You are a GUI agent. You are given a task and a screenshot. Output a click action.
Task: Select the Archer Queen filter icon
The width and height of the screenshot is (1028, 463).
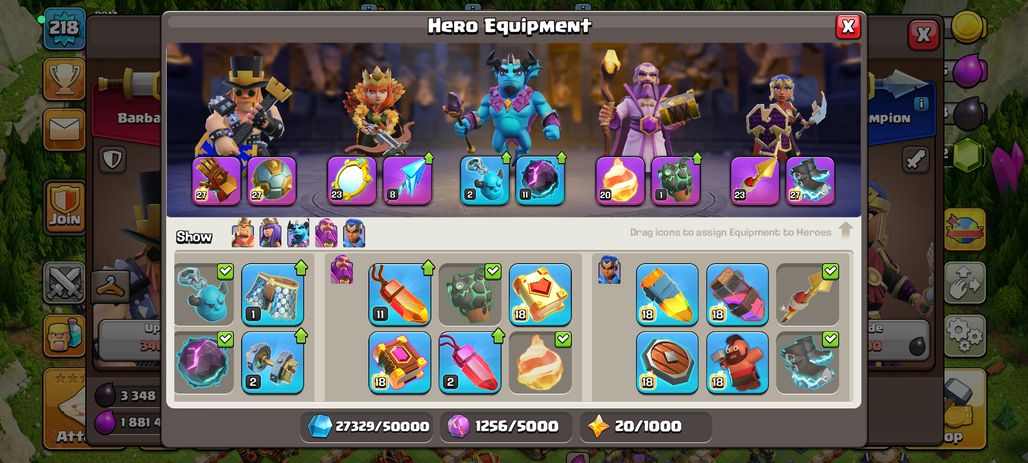270,233
